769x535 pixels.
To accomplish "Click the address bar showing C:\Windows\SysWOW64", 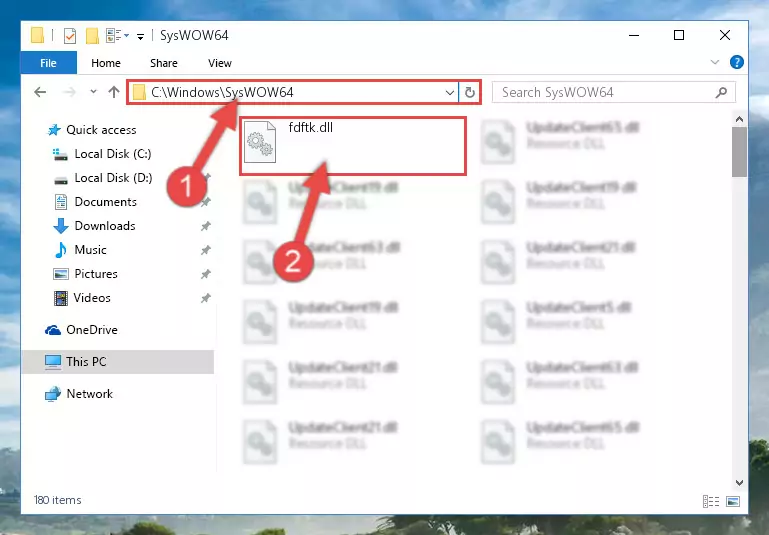I will pos(293,92).
